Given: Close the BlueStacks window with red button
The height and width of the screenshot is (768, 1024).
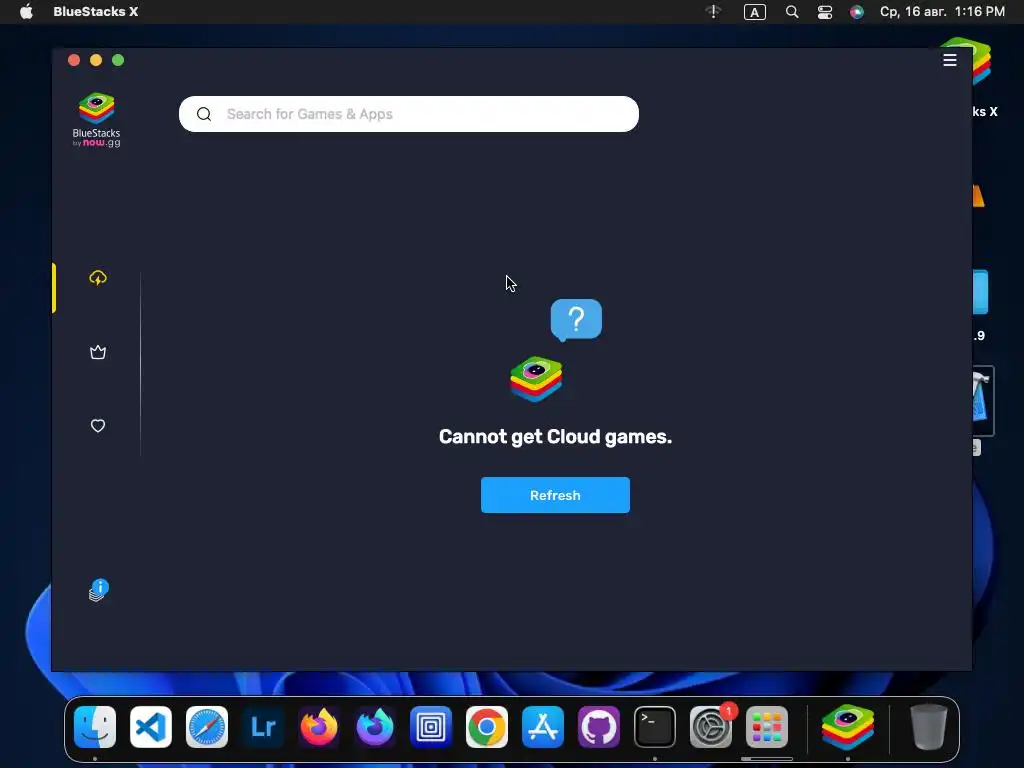Looking at the screenshot, I should coord(74,60).
